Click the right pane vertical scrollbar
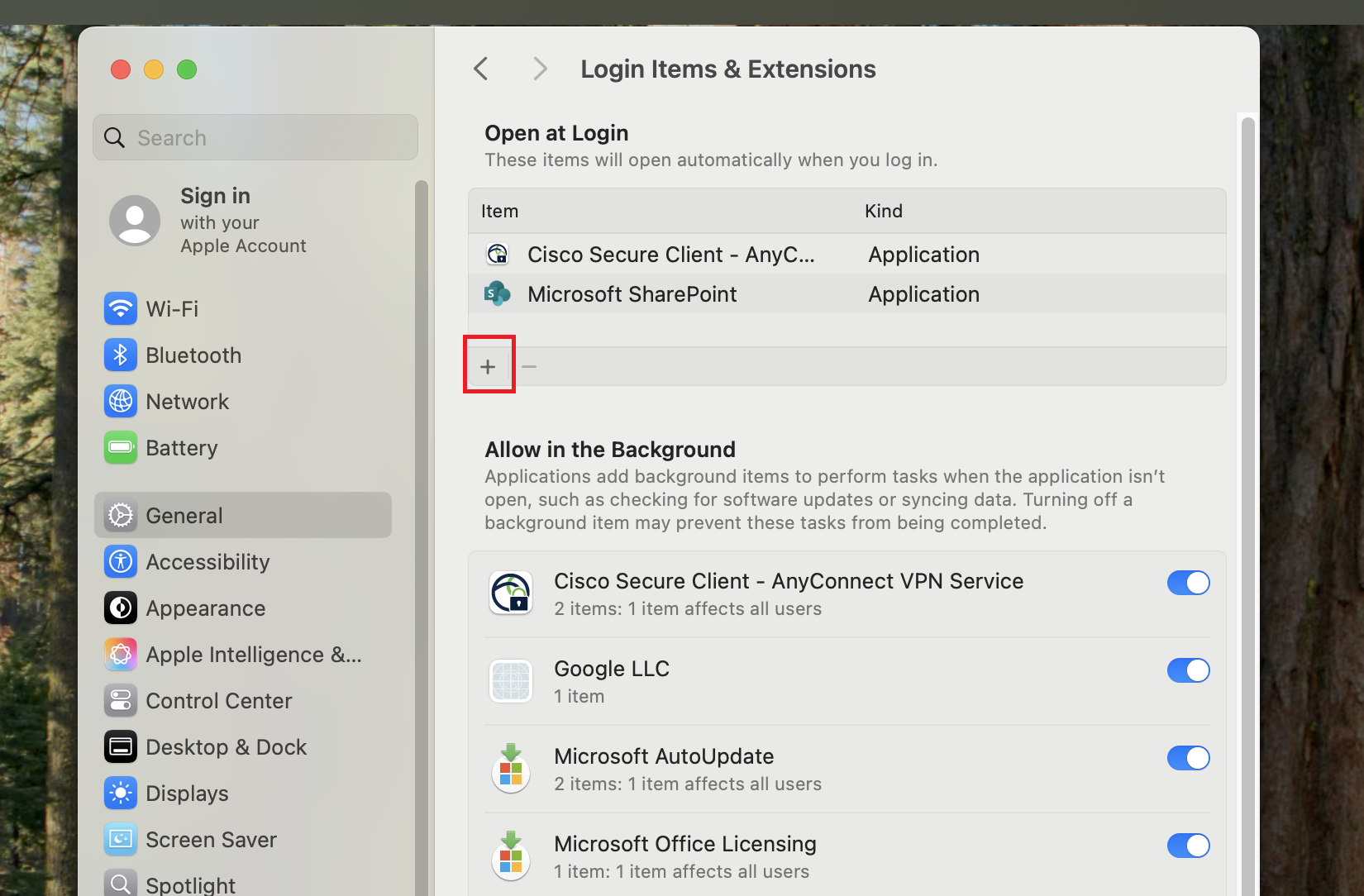The height and width of the screenshot is (896, 1364). click(1247, 496)
